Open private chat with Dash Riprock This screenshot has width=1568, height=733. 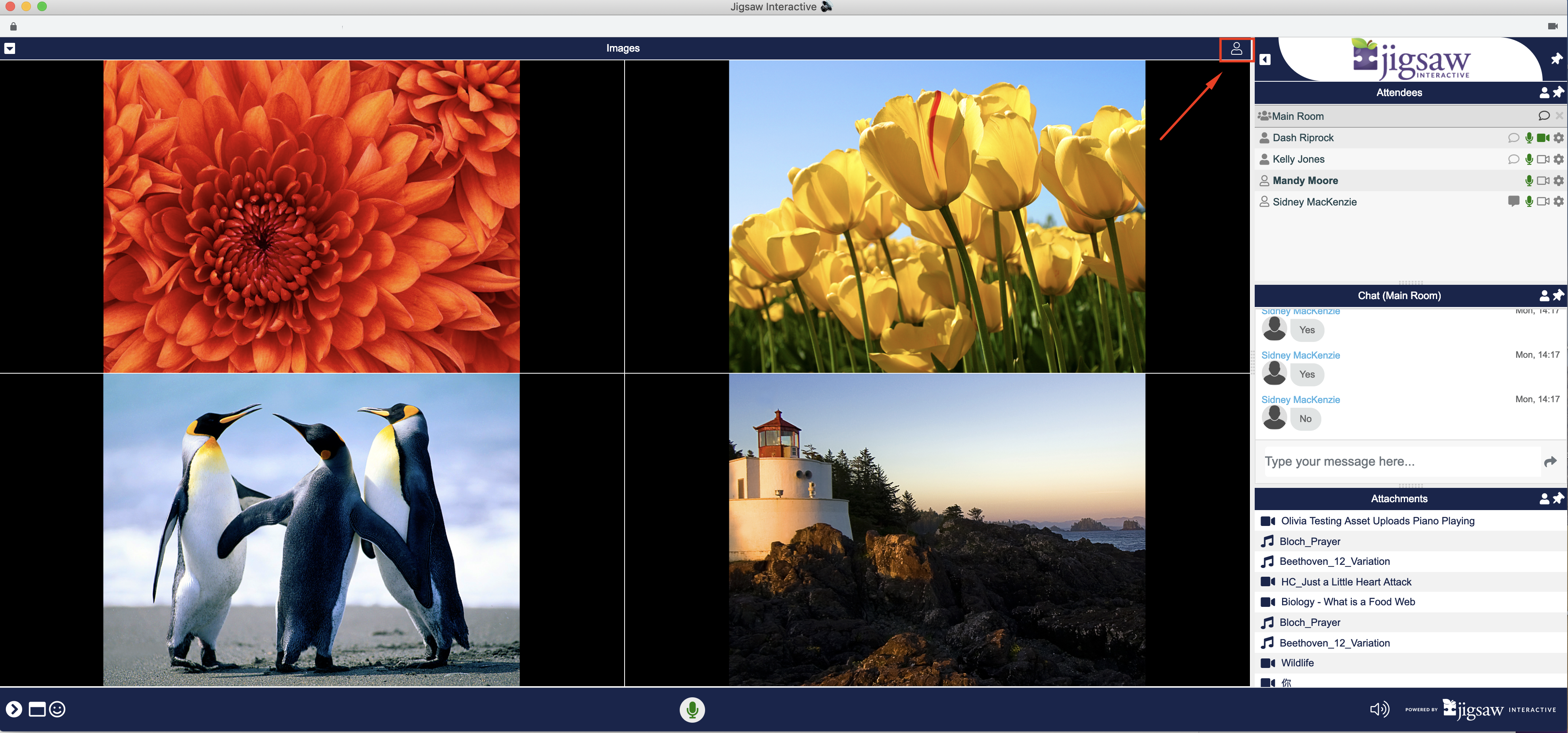[x=1513, y=138]
